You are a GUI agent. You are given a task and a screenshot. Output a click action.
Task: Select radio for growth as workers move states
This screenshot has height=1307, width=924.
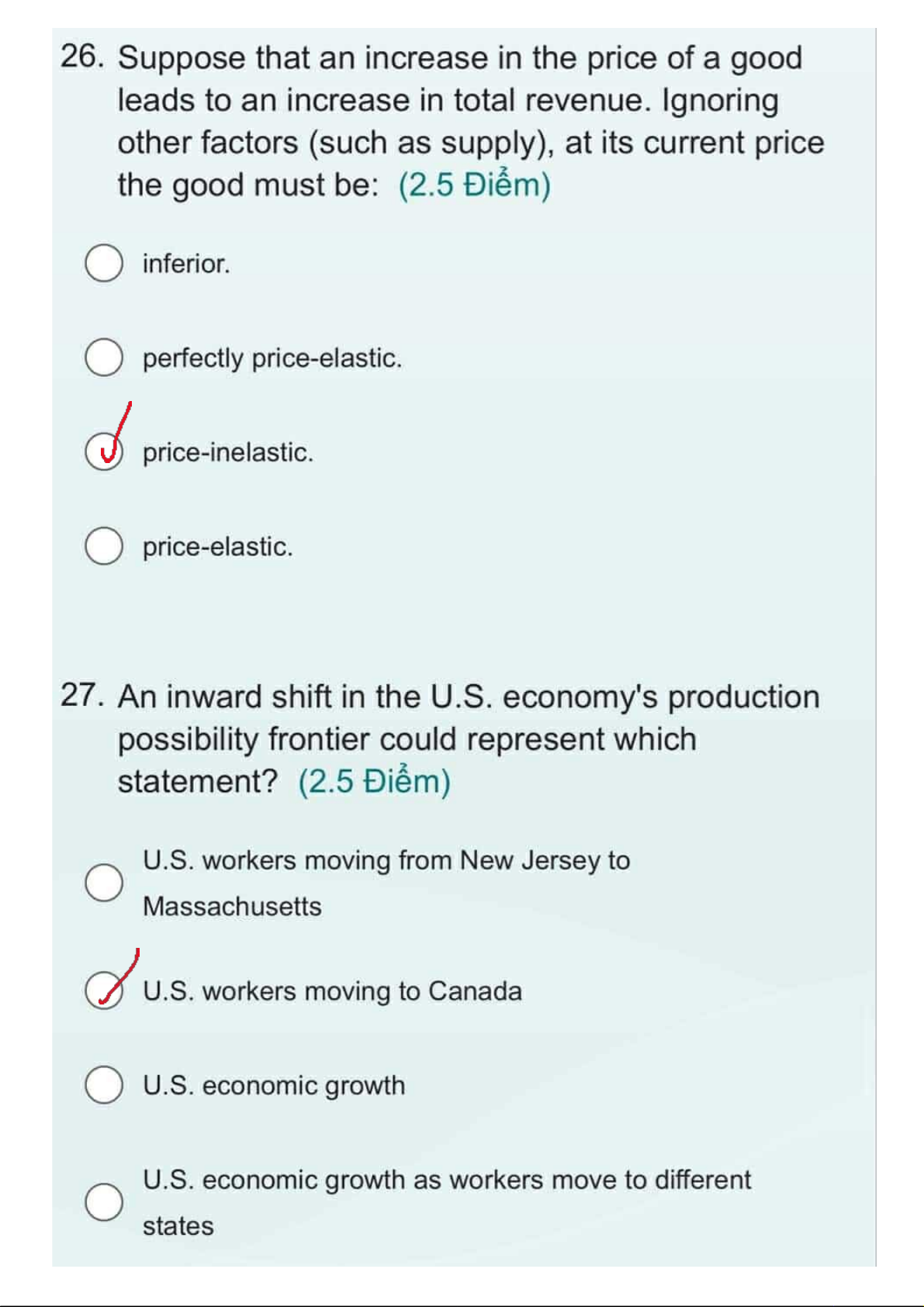tap(103, 1202)
